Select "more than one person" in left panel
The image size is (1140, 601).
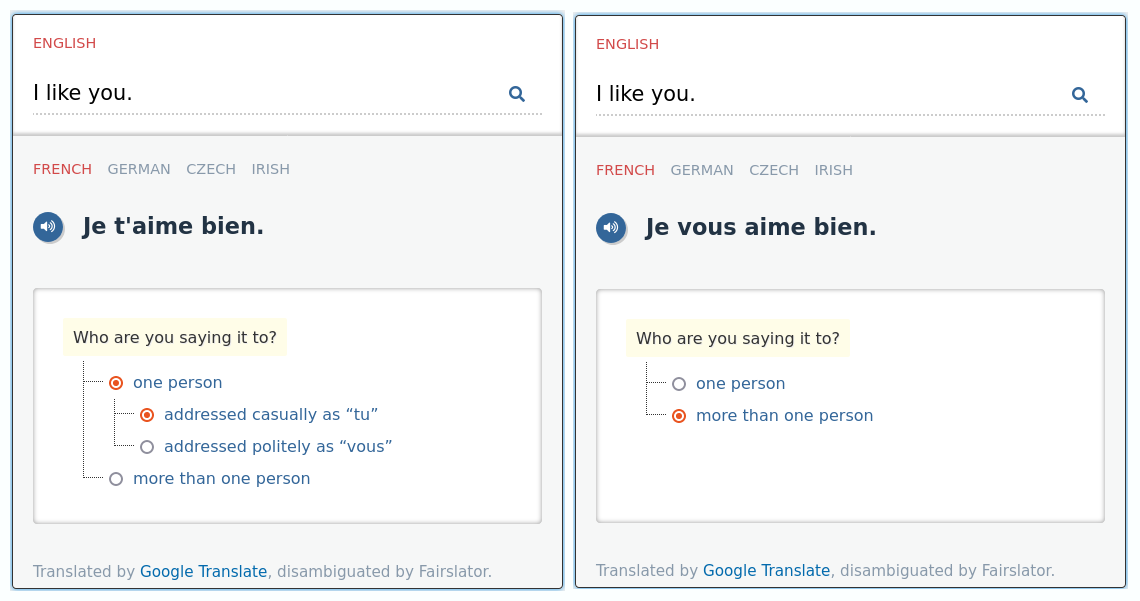(x=116, y=479)
